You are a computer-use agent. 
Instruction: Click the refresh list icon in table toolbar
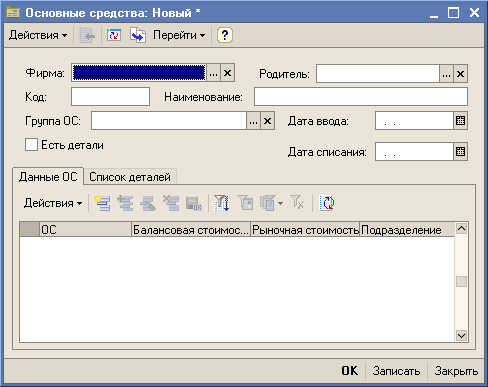click(327, 203)
